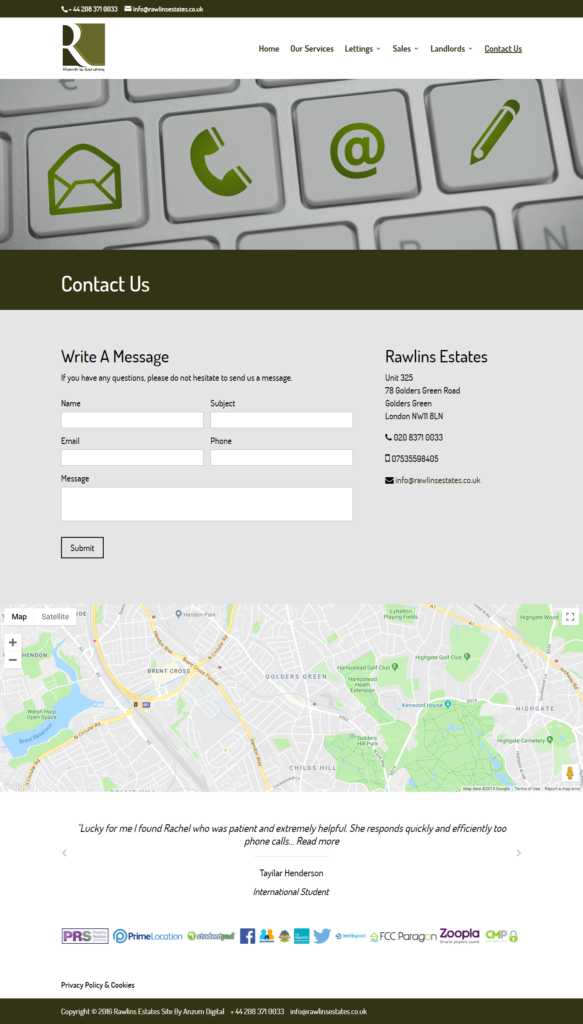Screen dimensions: 583x1024
Task: Click the Facebook icon in partner logos
Action: [247, 936]
